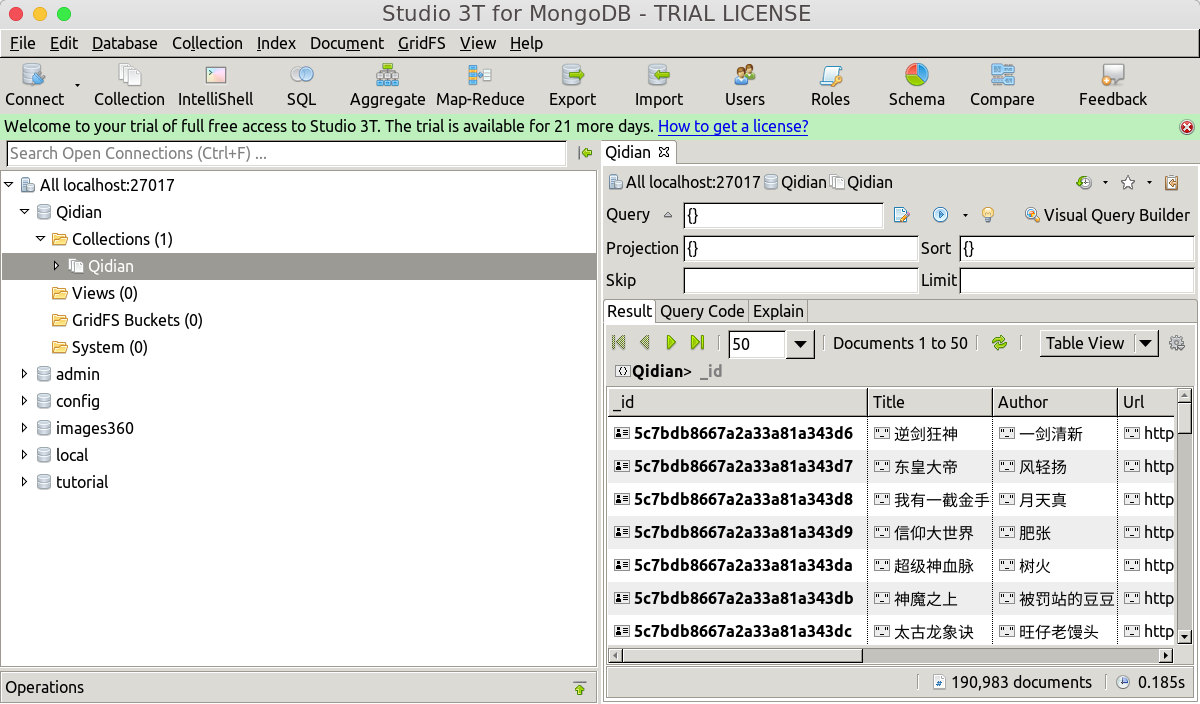Click the scroll-right arrow of results table
1200x704 pixels.
pos(1165,656)
